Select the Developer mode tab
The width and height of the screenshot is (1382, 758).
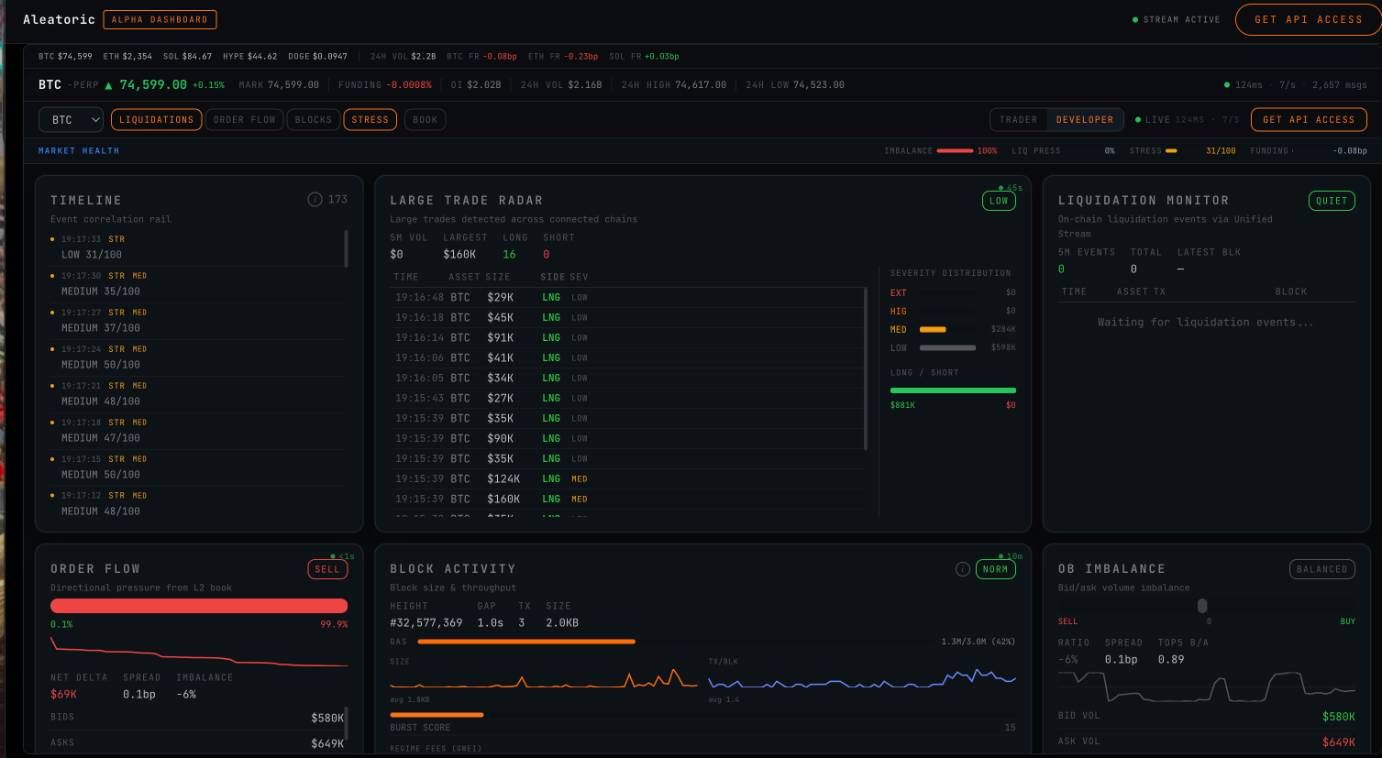[x=1084, y=120]
